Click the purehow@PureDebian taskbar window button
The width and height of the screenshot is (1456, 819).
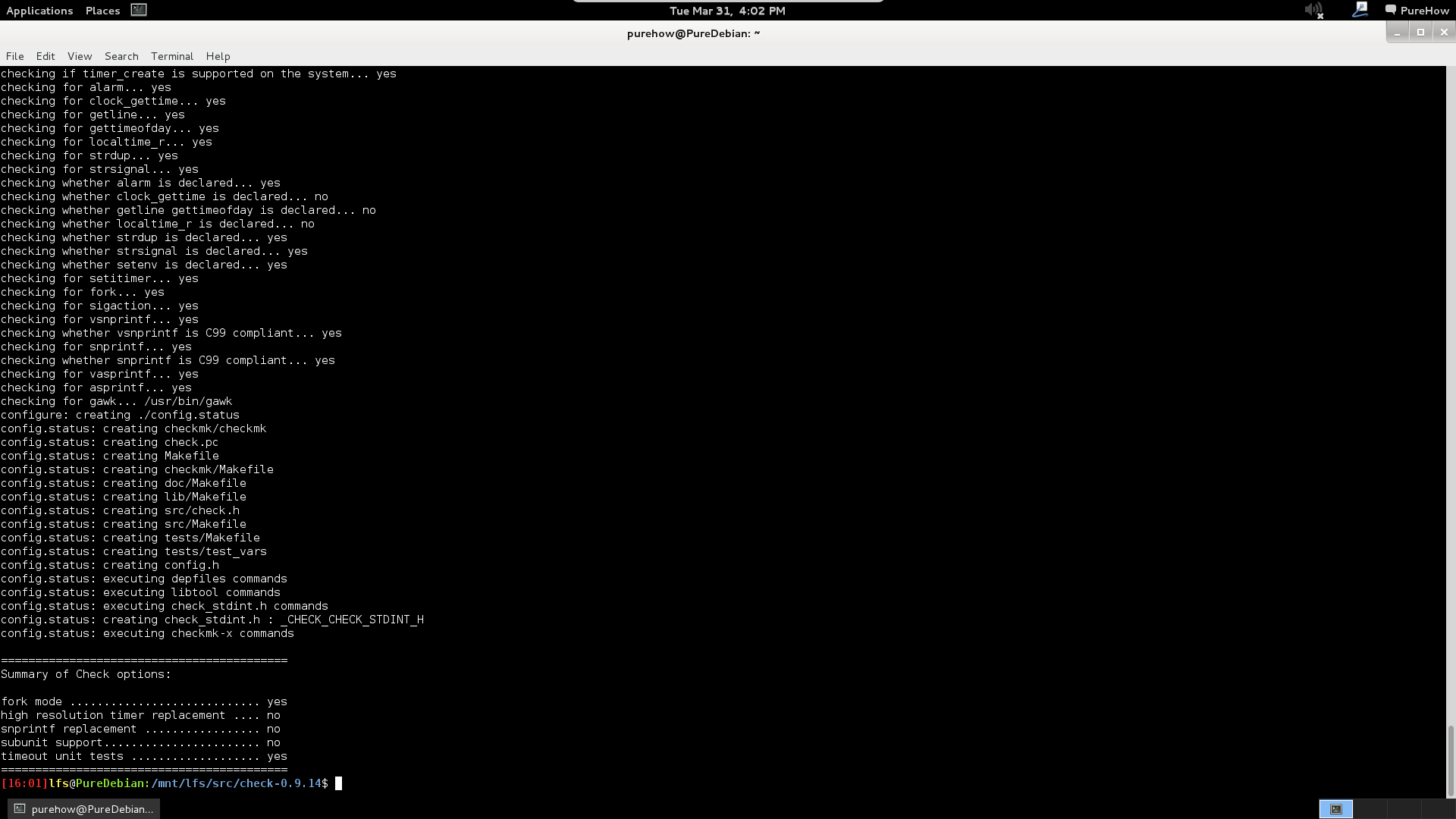click(x=83, y=809)
